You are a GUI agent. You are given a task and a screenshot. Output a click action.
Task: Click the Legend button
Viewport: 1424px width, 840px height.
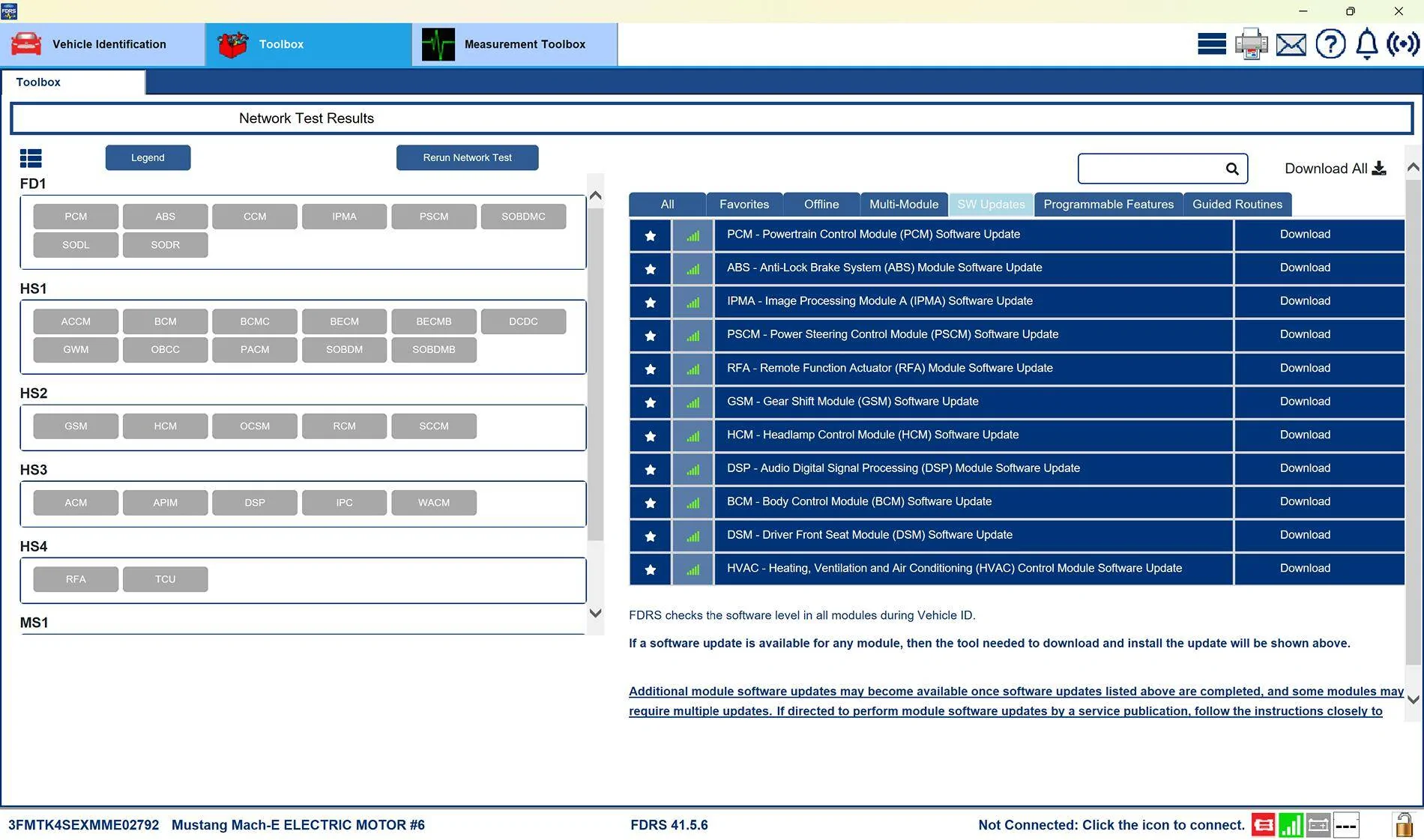pyautogui.click(x=148, y=157)
